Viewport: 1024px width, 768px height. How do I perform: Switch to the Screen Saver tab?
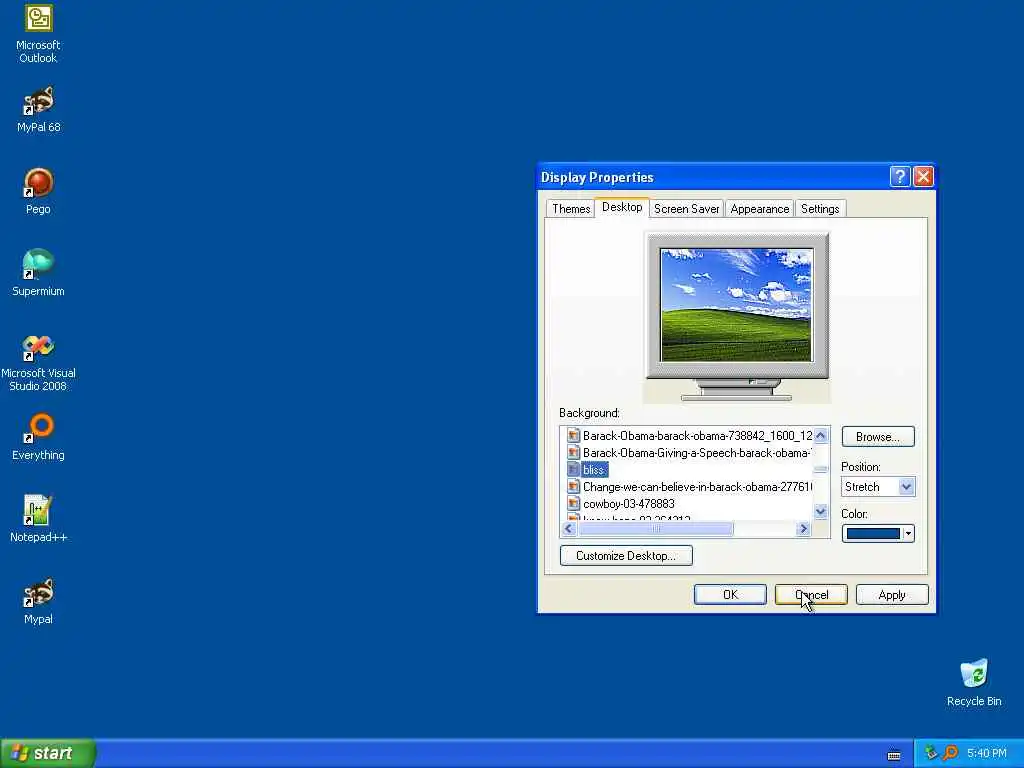[x=686, y=209]
